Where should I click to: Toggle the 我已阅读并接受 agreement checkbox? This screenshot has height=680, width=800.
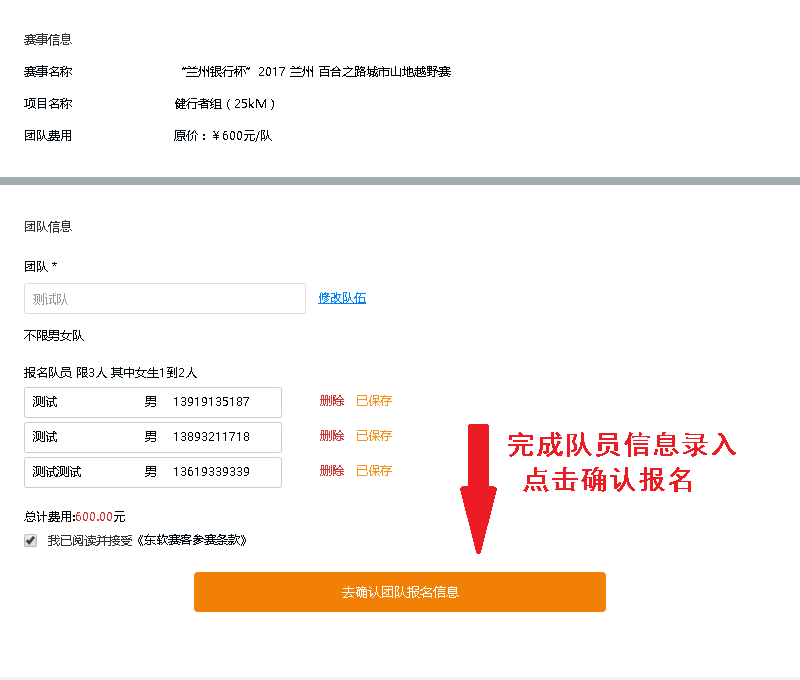coord(31,541)
